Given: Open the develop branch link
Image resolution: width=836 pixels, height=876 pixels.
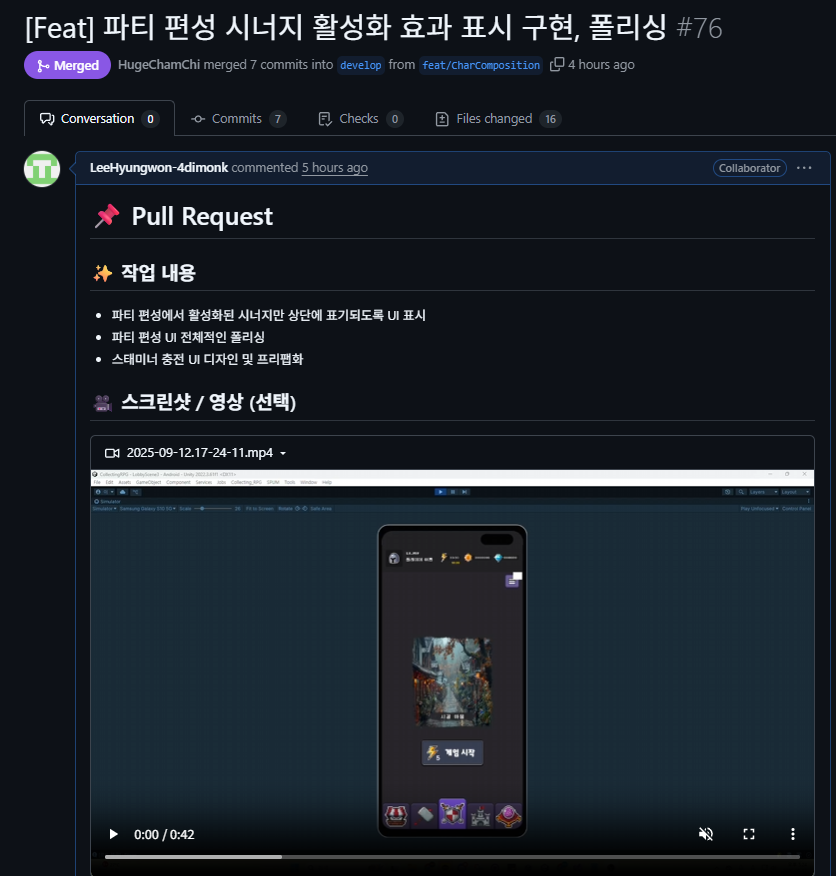Looking at the screenshot, I should point(360,65).
